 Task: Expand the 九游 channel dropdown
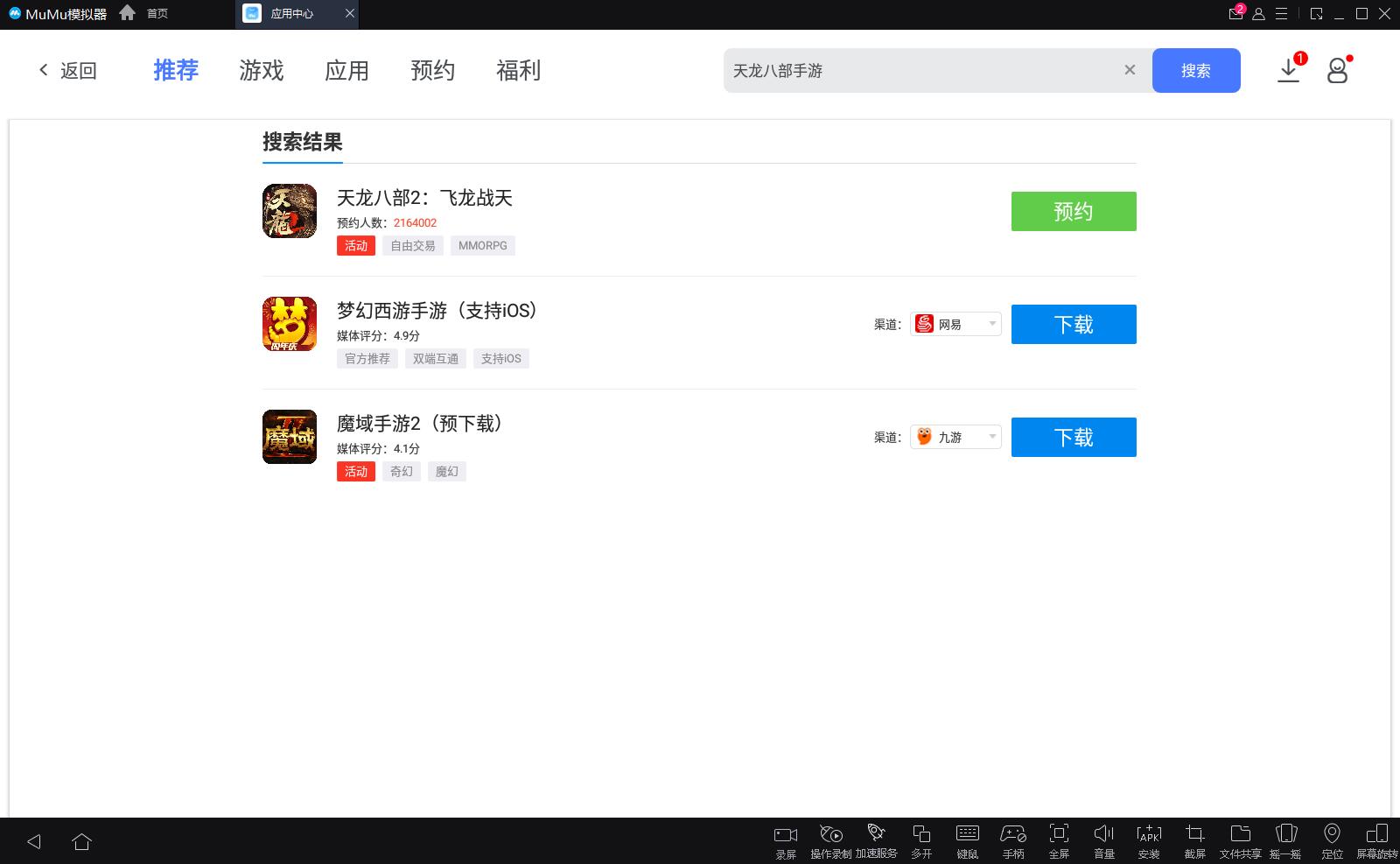click(x=955, y=437)
